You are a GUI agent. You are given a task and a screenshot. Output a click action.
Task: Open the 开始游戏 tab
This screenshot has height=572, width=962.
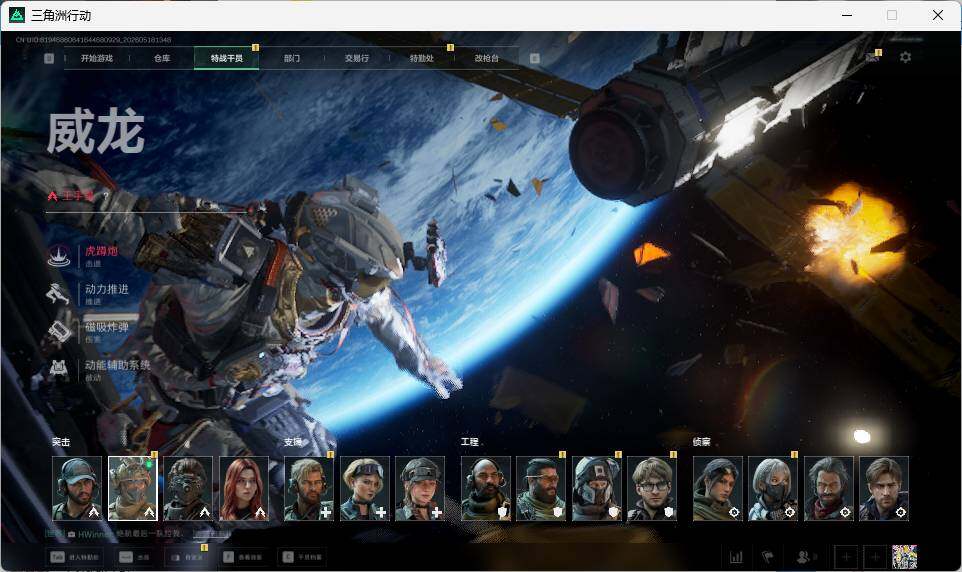(x=97, y=58)
